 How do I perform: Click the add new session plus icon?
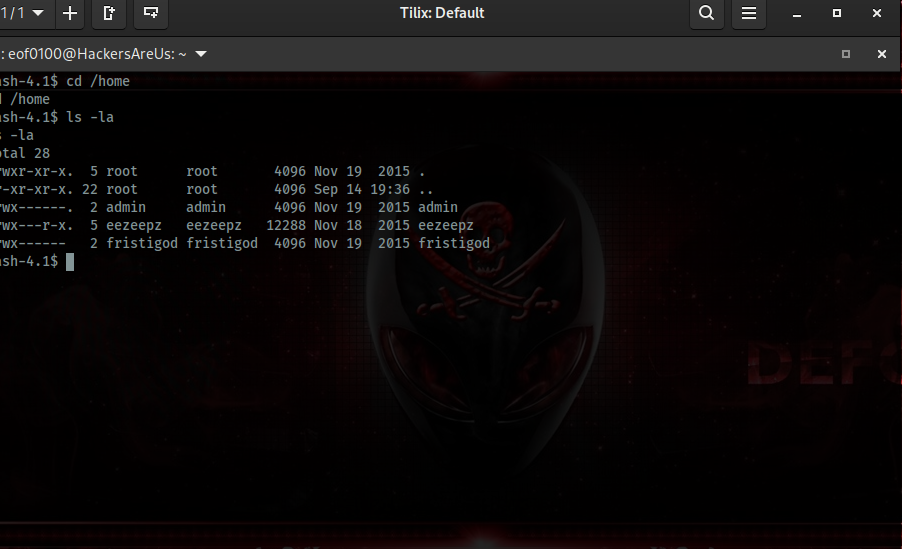(x=70, y=14)
